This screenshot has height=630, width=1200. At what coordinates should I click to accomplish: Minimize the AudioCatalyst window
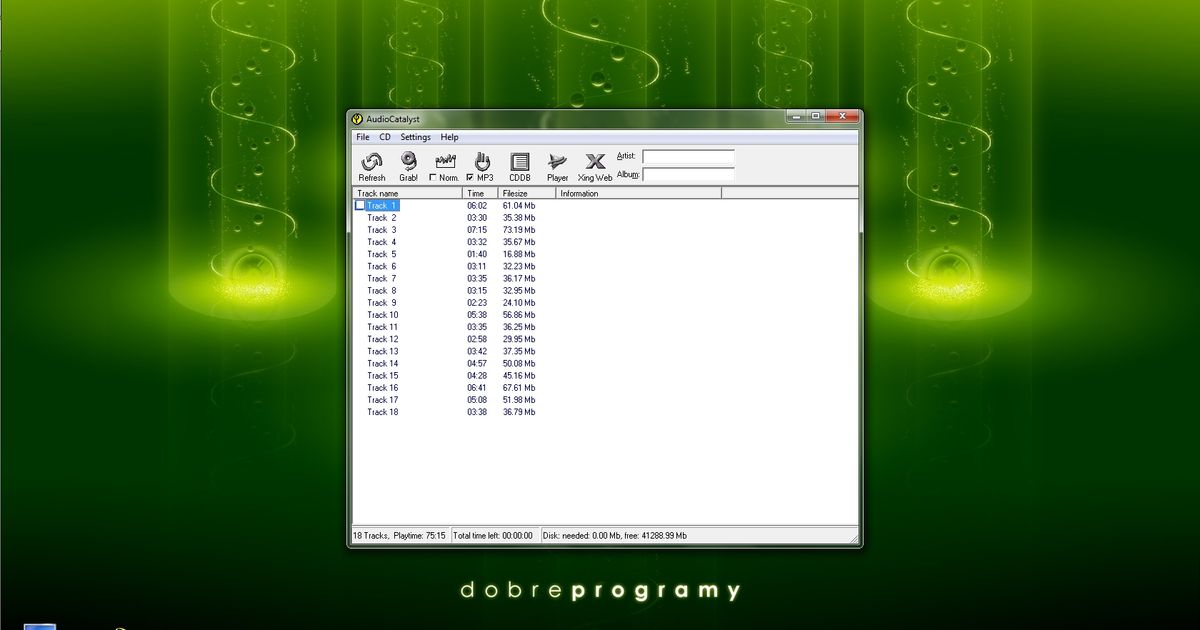[x=794, y=117]
